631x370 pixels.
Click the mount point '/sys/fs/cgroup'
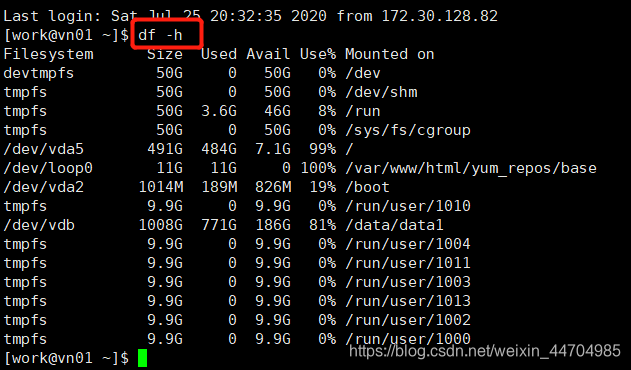(x=408, y=130)
